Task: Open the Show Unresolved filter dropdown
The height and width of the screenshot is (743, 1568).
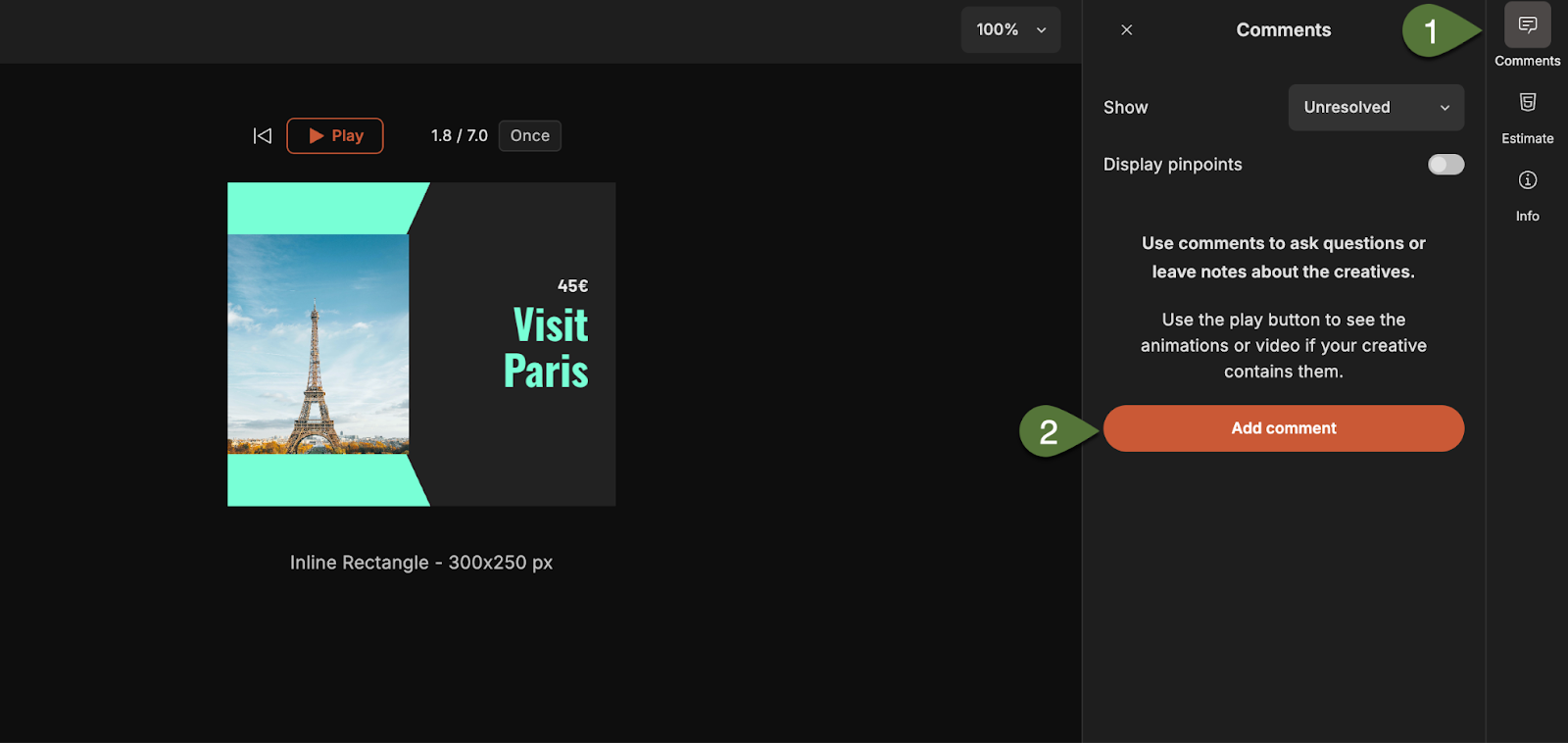Action: (x=1375, y=108)
